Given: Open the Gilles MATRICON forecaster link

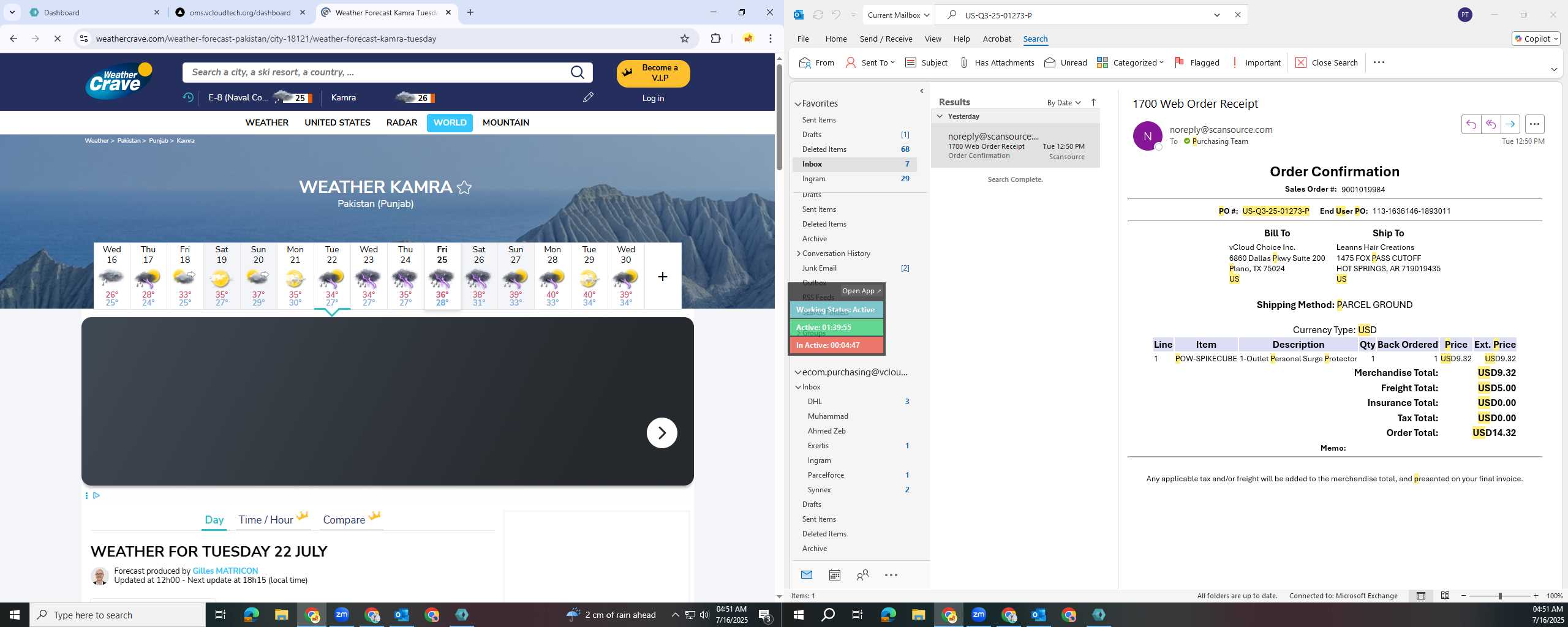Looking at the screenshot, I should (x=225, y=571).
